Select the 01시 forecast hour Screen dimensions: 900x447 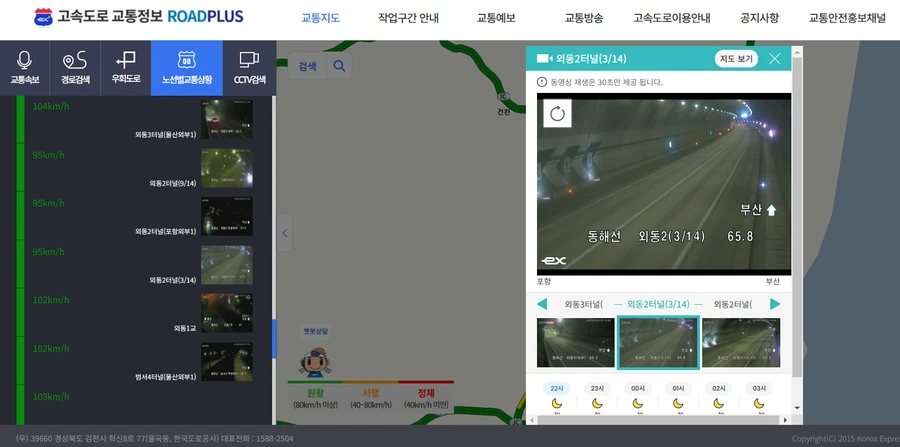click(678, 388)
